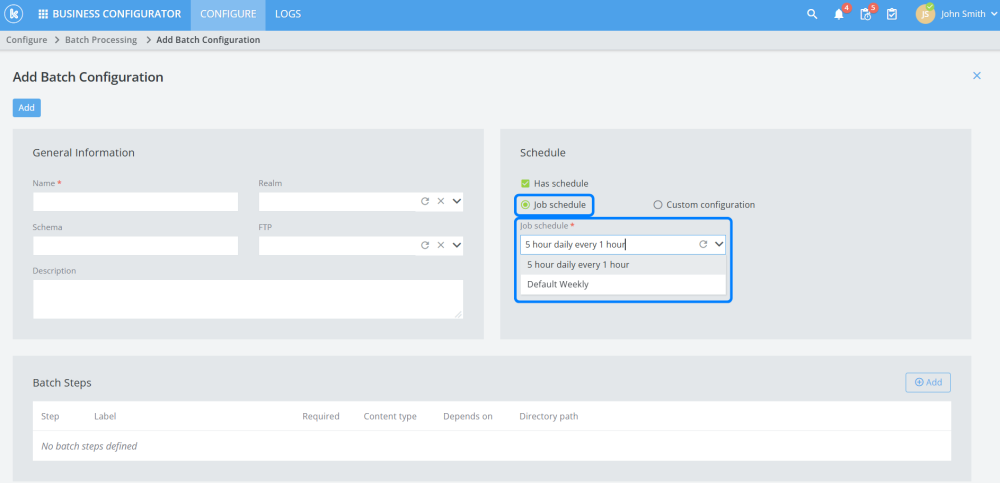Refresh the Job schedule options
Viewport: 1000px width, 483px height.
[x=703, y=244]
